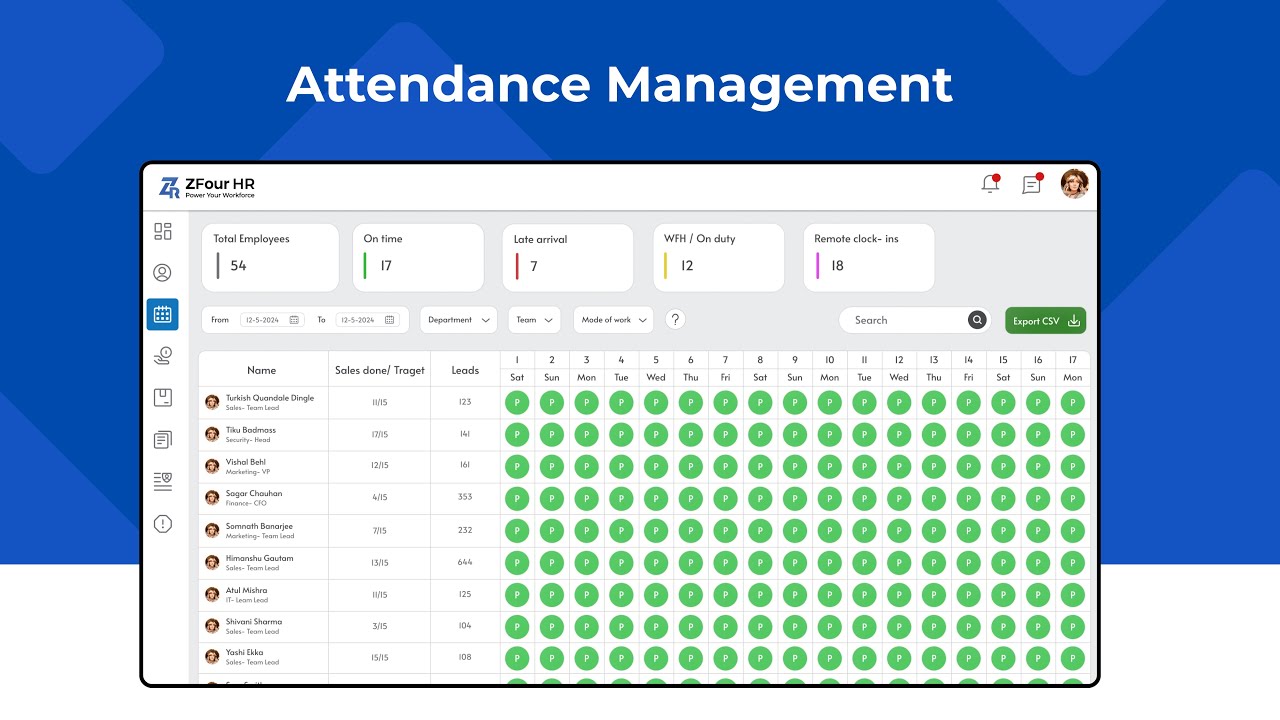This screenshot has width=1280, height=720.
Task: Toggle Vishal Behl's day 5 attendance
Action: 656,466
